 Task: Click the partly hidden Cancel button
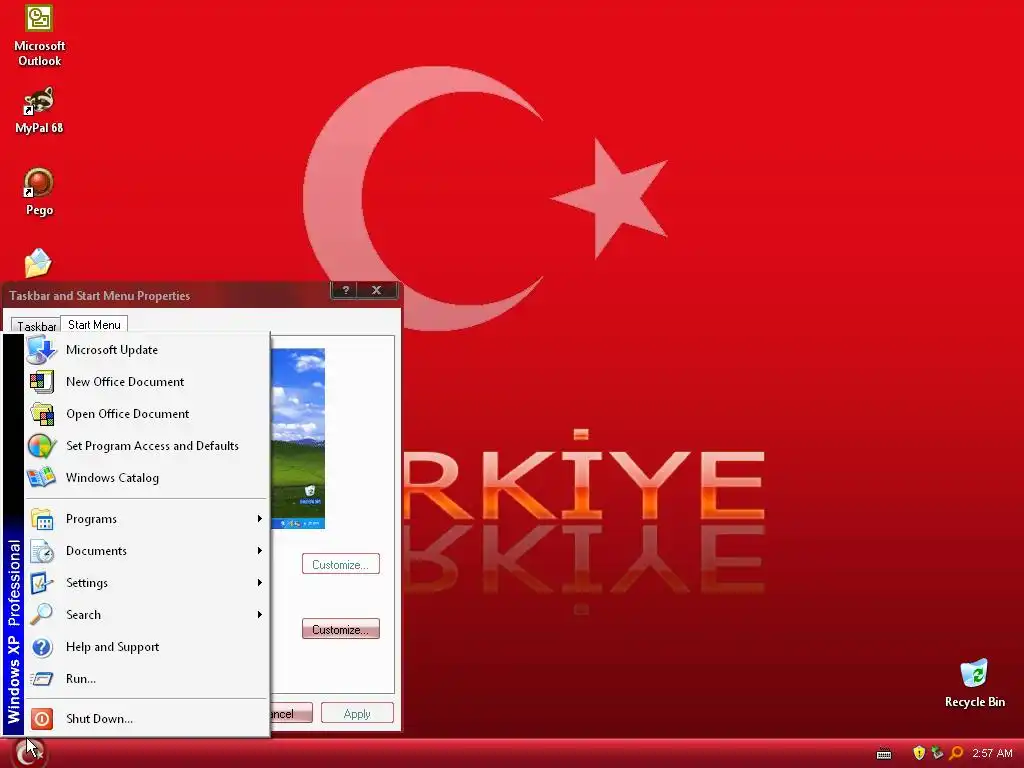coord(291,714)
